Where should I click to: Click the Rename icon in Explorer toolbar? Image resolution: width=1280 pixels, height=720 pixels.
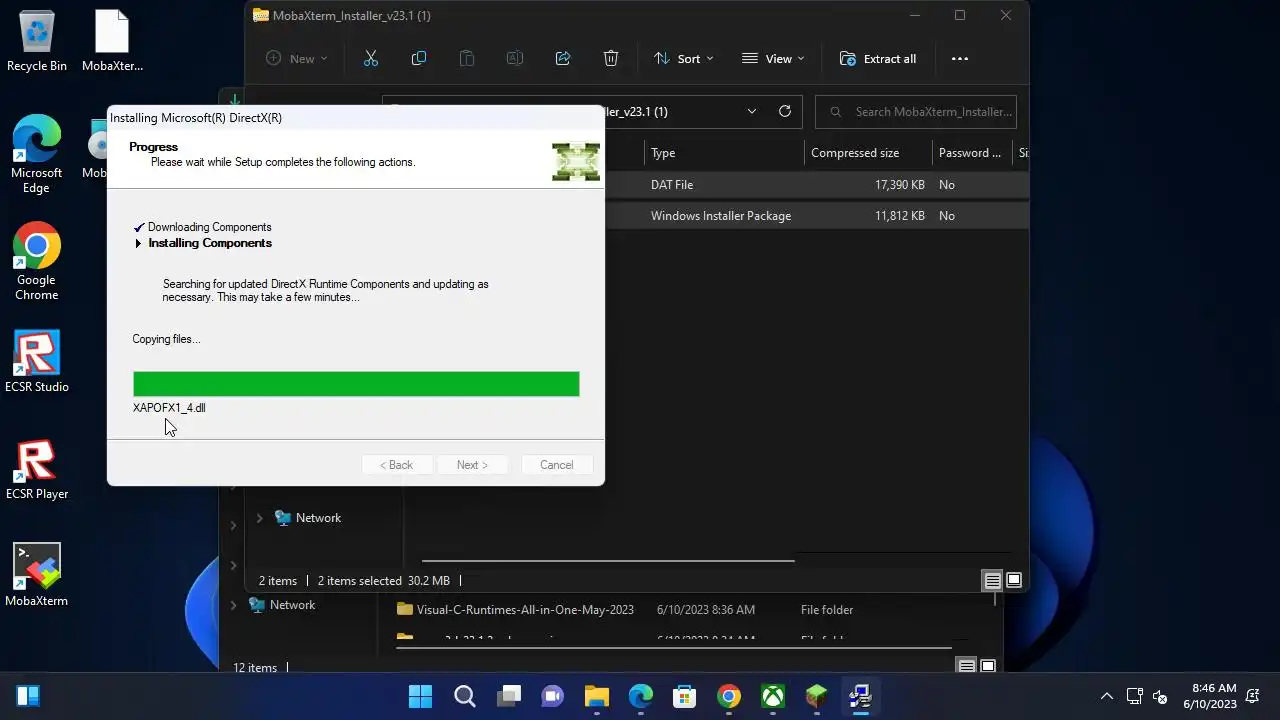click(515, 59)
